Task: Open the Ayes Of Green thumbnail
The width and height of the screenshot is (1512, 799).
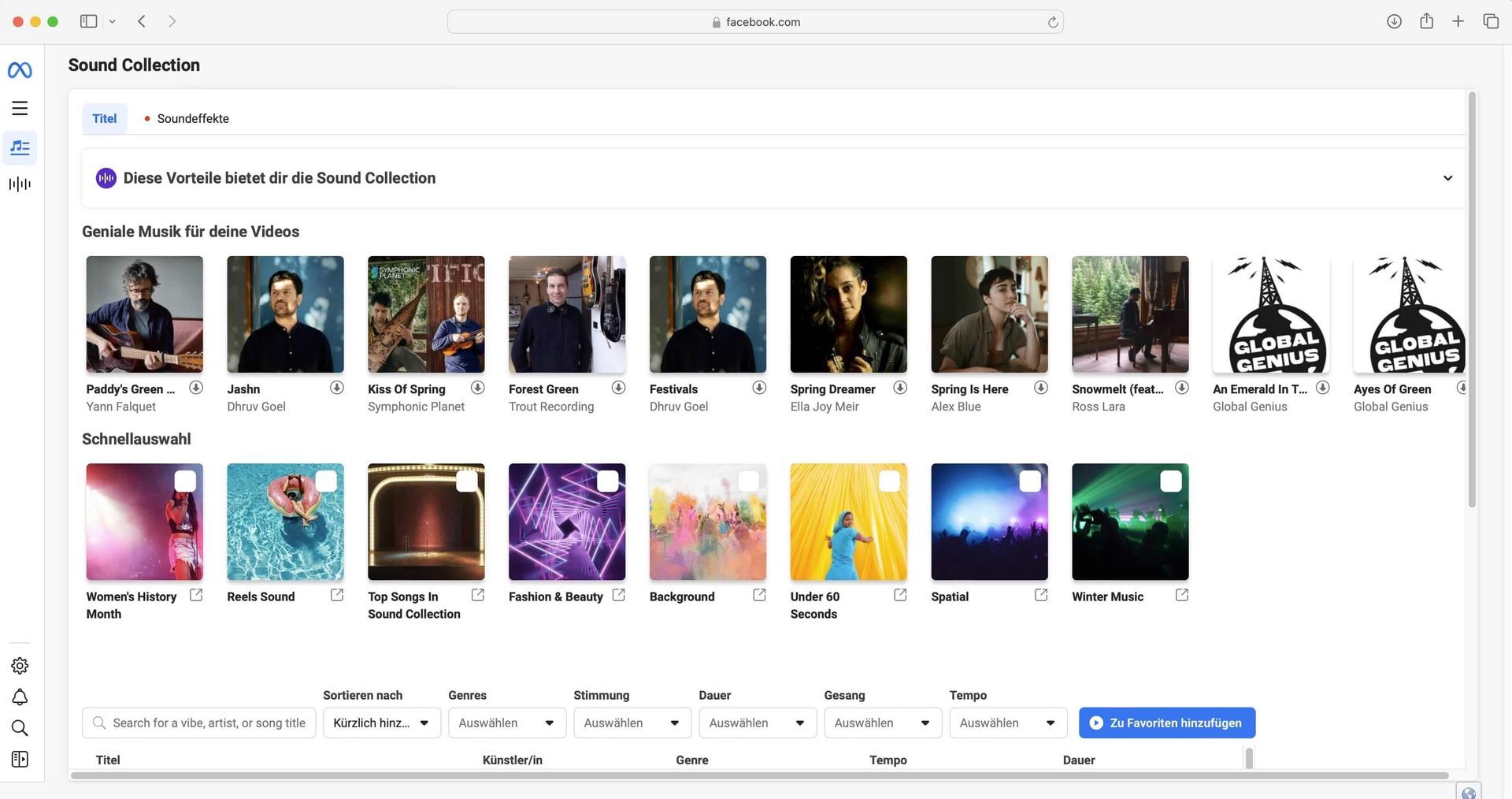Action: 1410,314
